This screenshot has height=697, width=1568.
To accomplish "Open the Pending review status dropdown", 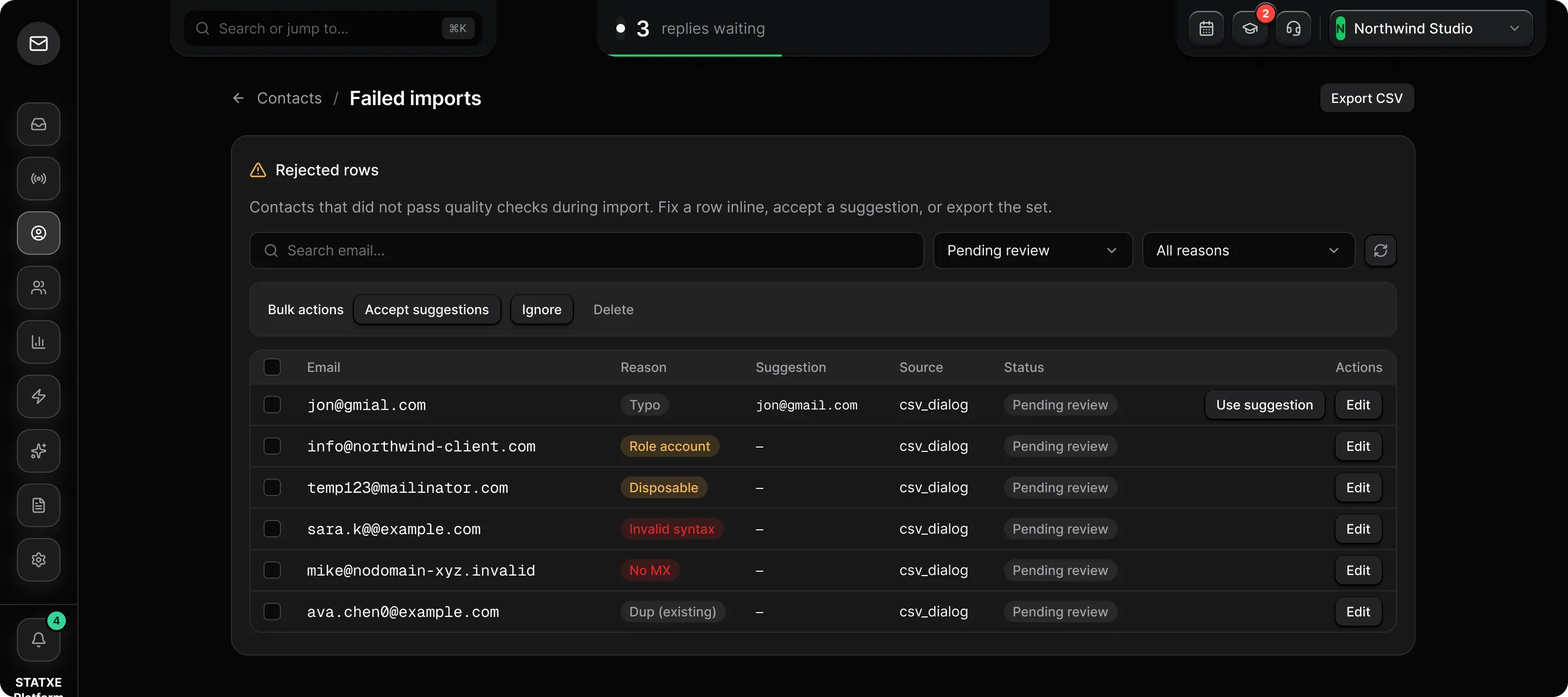I will coord(1032,250).
